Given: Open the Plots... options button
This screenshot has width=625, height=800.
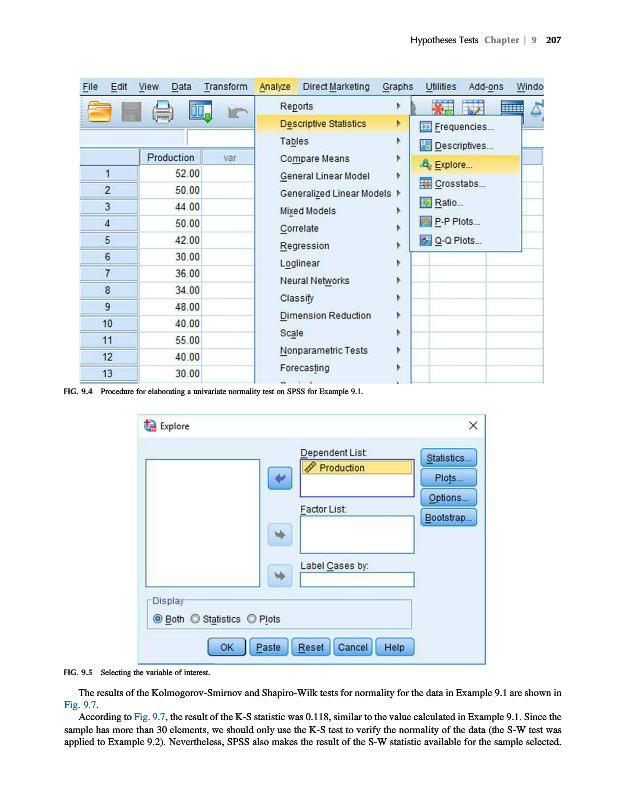Looking at the screenshot, I should coord(449,478).
